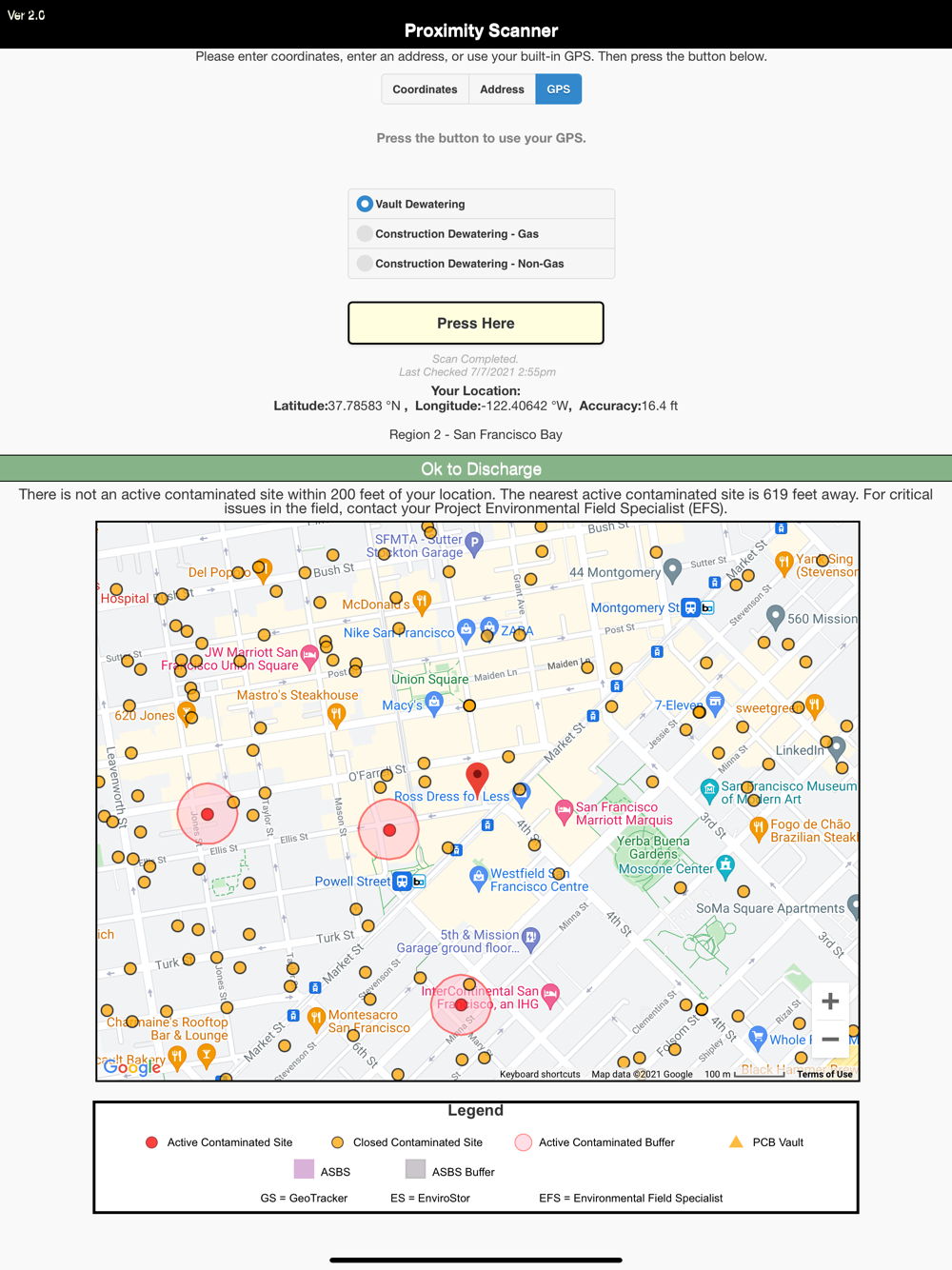Open Terms of Use link on map

824,1074
